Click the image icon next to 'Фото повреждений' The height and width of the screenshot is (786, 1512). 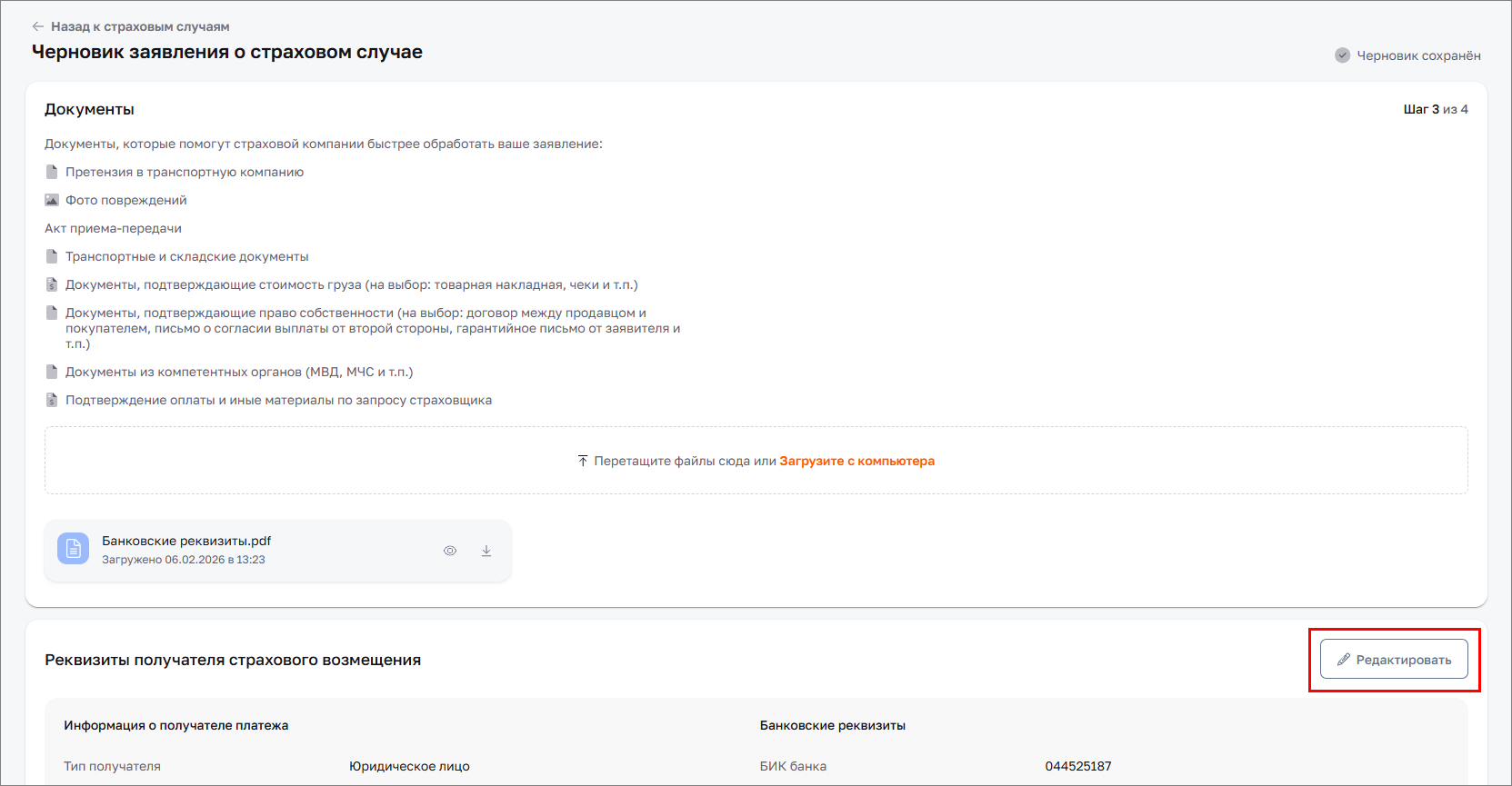pyautogui.click(x=52, y=200)
